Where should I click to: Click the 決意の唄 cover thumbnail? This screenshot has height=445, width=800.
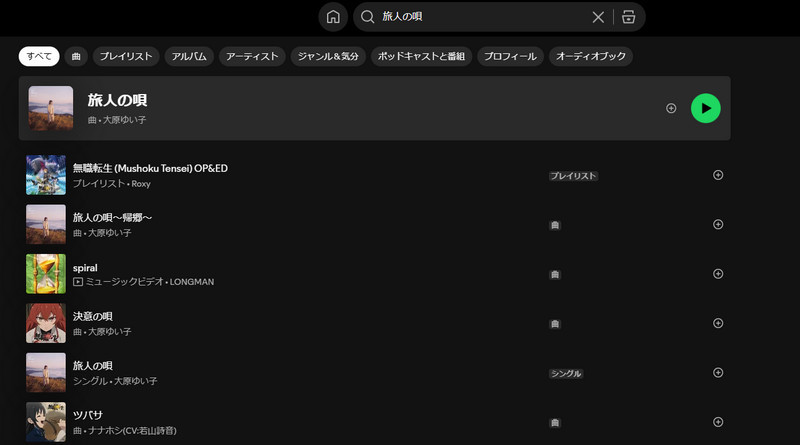coord(46,323)
